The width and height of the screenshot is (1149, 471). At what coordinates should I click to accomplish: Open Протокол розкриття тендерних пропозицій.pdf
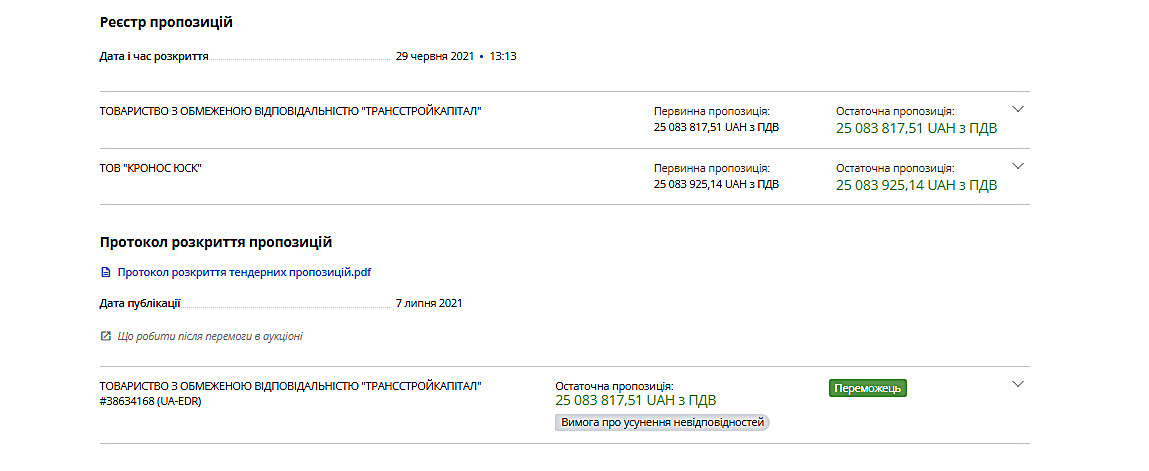(245, 272)
